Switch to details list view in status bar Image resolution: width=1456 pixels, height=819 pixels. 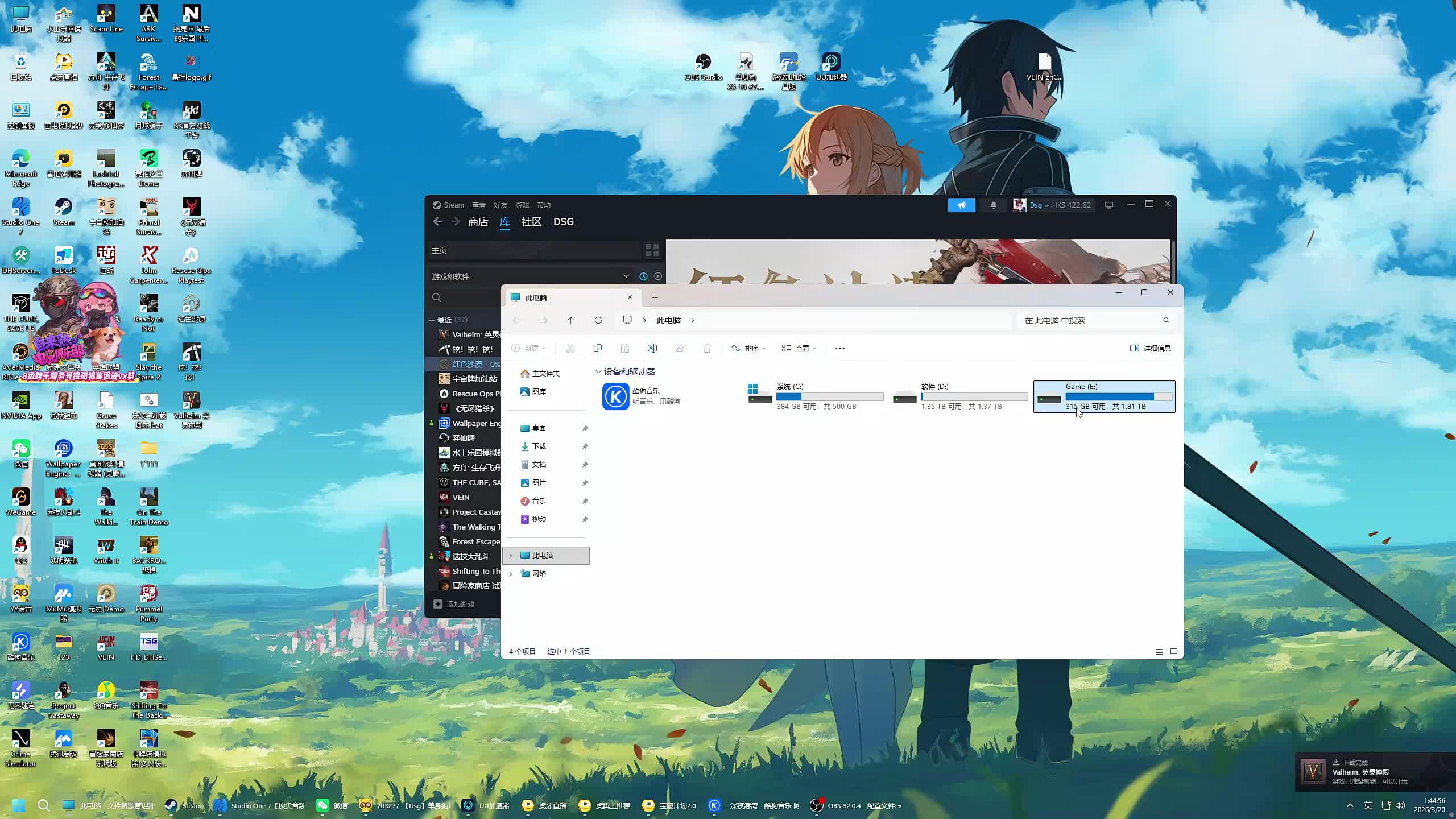click(1159, 652)
